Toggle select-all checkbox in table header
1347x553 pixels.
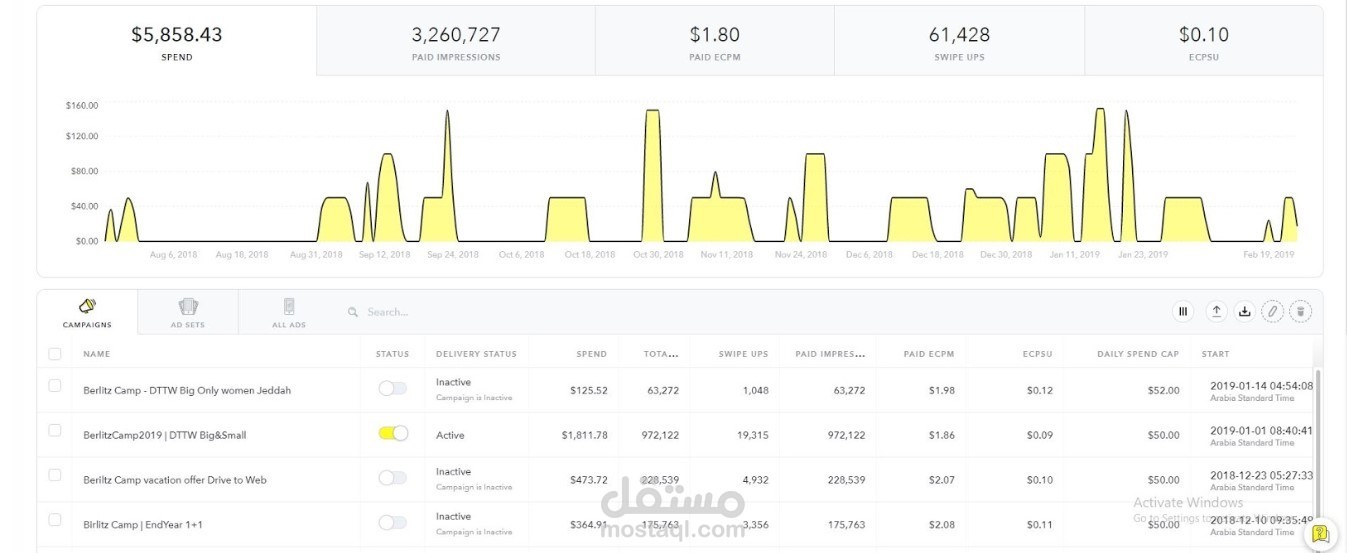click(x=55, y=354)
